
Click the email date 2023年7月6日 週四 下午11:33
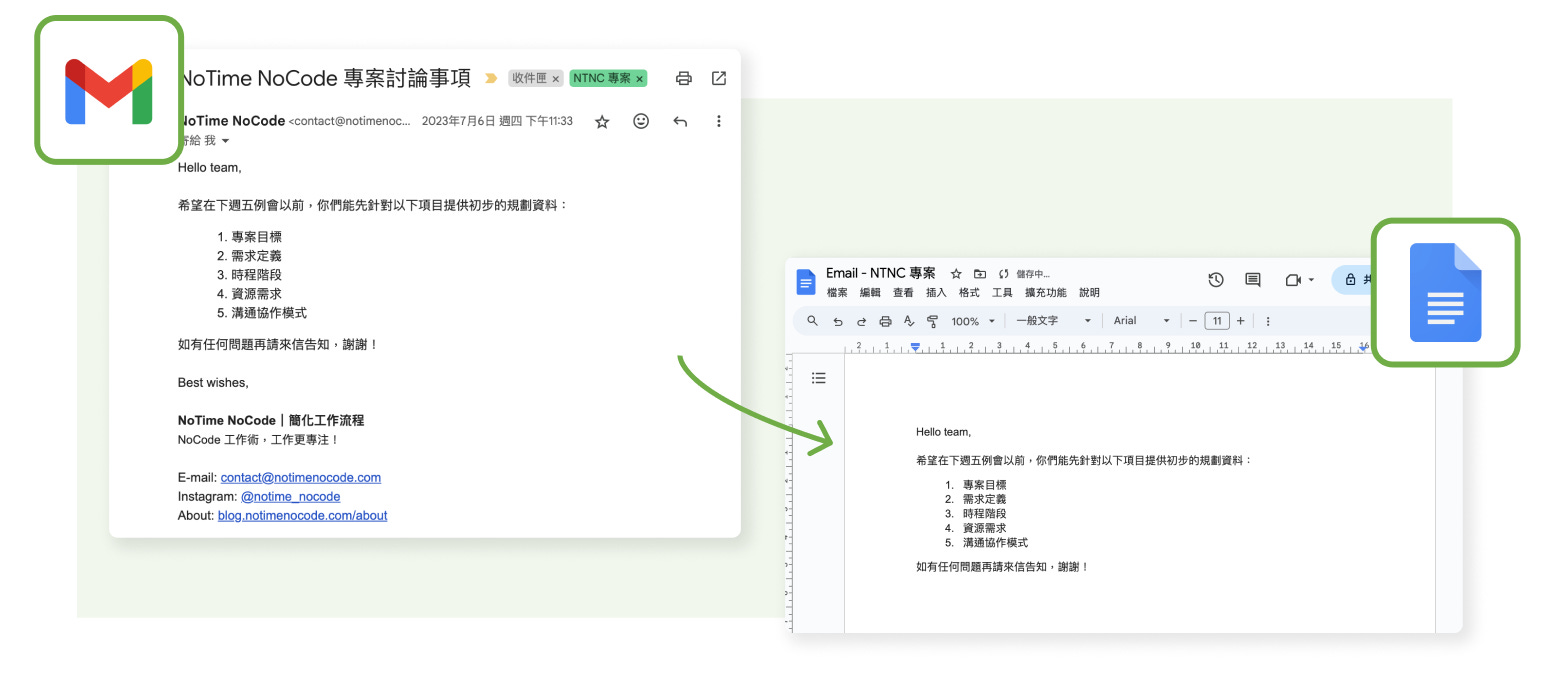[497, 121]
